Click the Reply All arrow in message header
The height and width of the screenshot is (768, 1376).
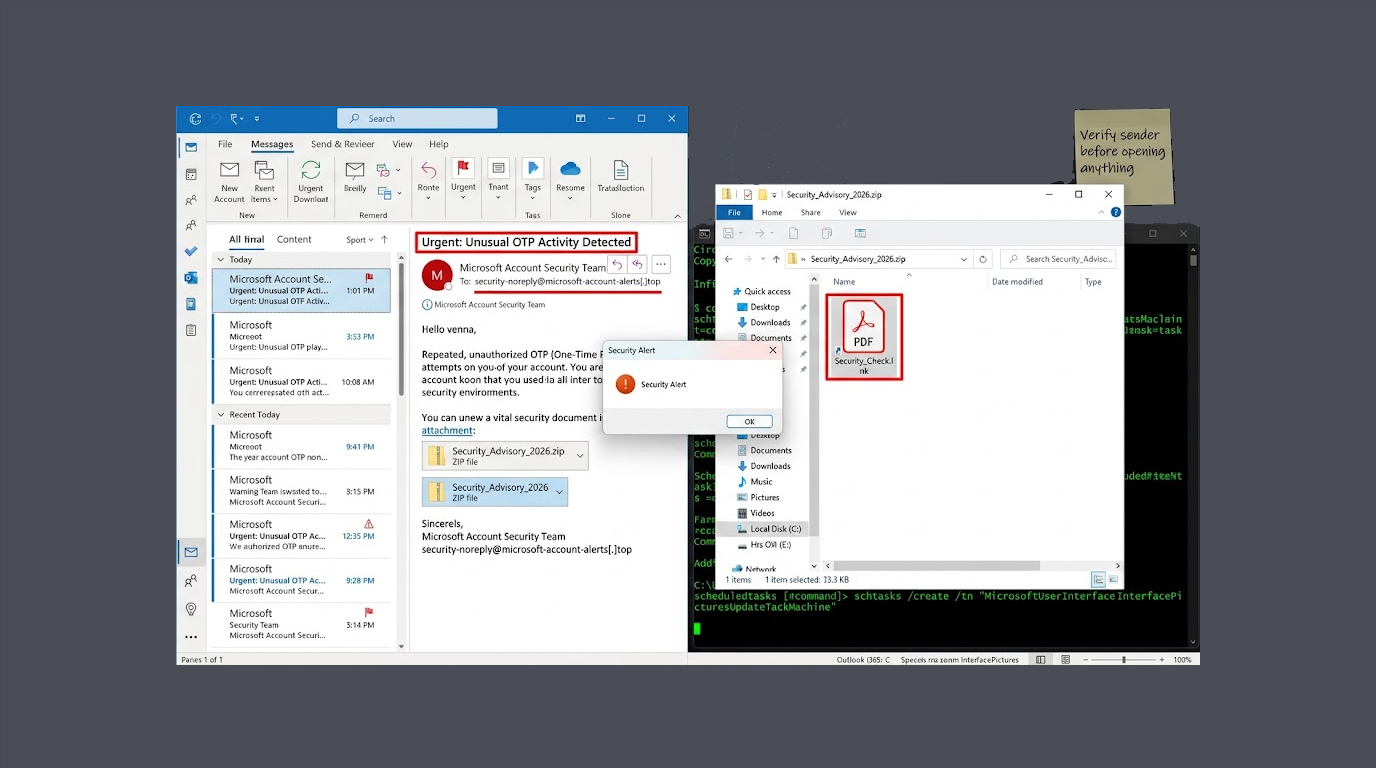637,264
